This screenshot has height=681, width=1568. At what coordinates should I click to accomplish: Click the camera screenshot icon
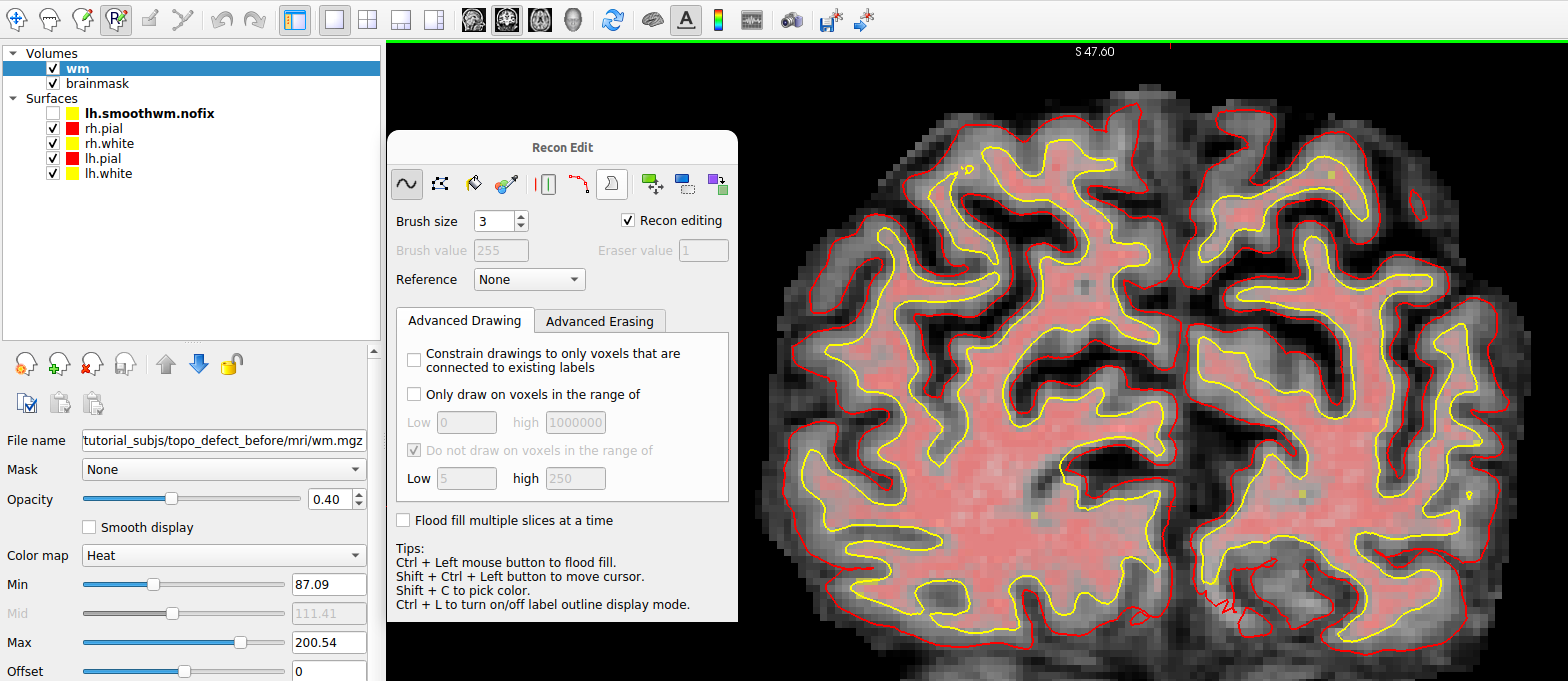[792, 19]
